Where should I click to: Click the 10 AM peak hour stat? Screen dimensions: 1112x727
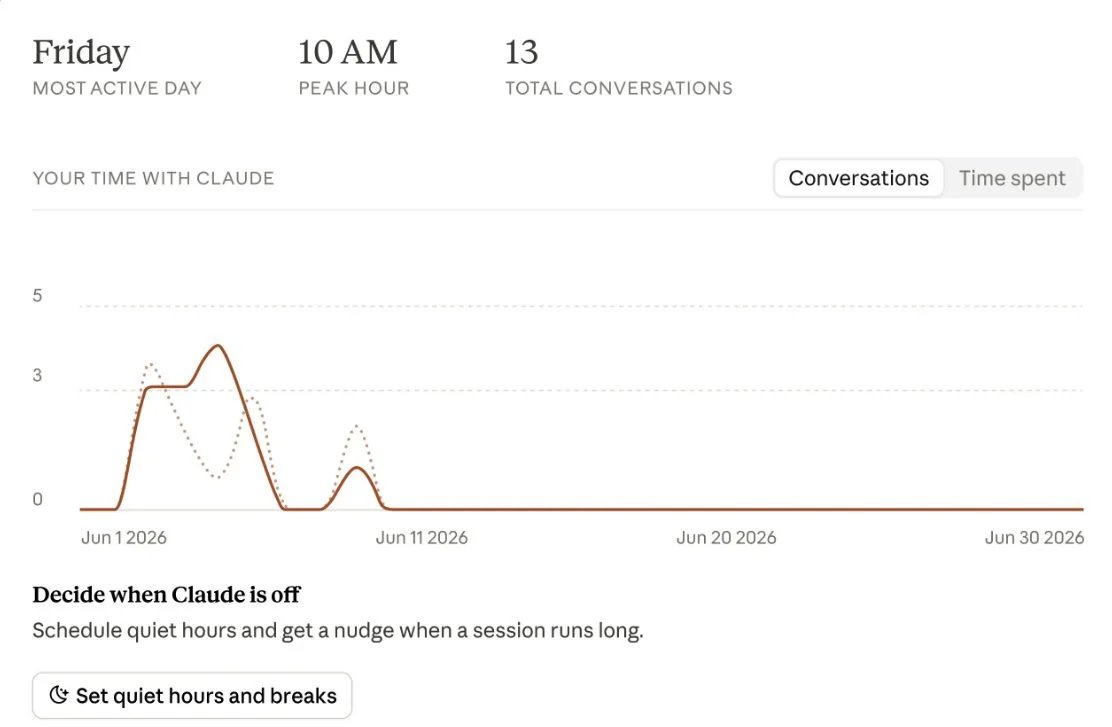click(348, 52)
